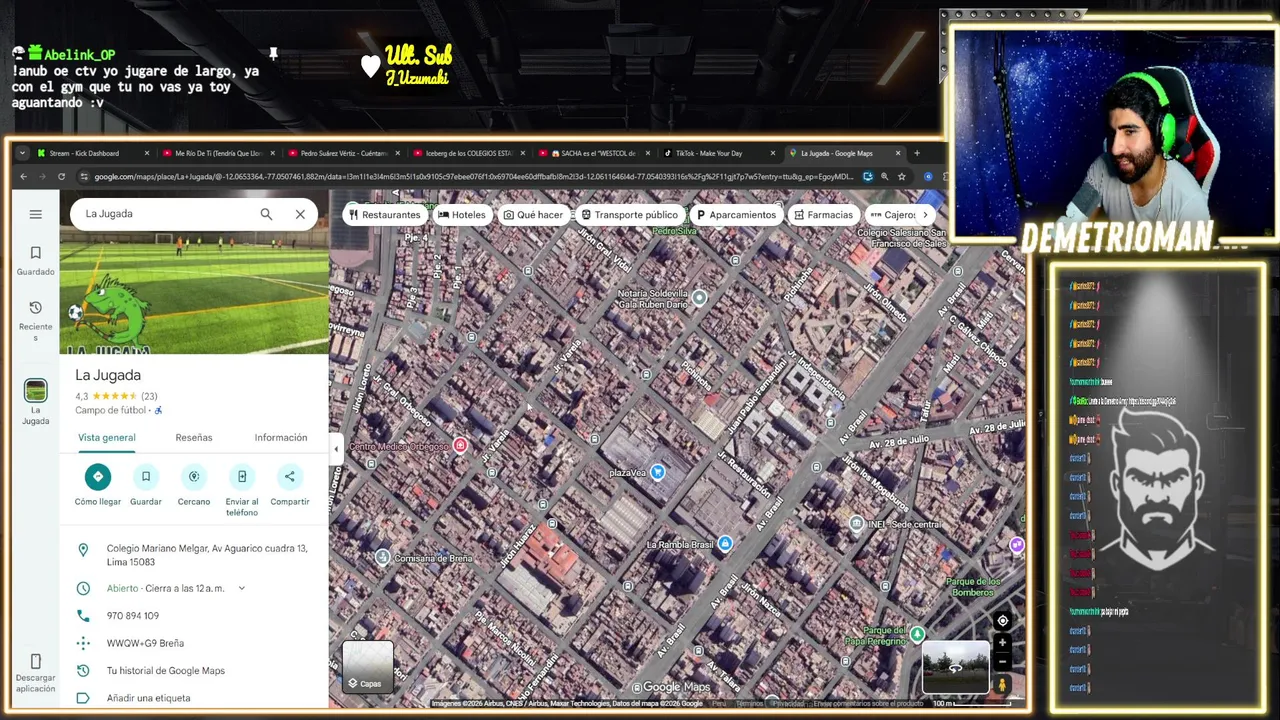Click the plazaVea shopping pin
This screenshot has height=720, width=1280.
(657, 472)
